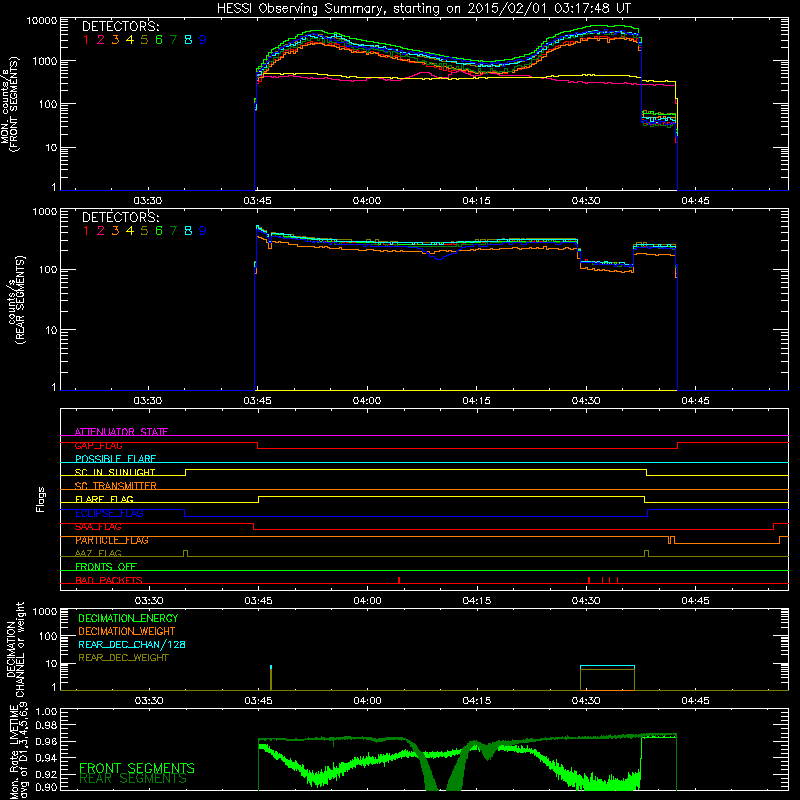Click the SAA_FLAG label
Image resolution: width=800 pixels, height=800 pixels.
point(98,527)
